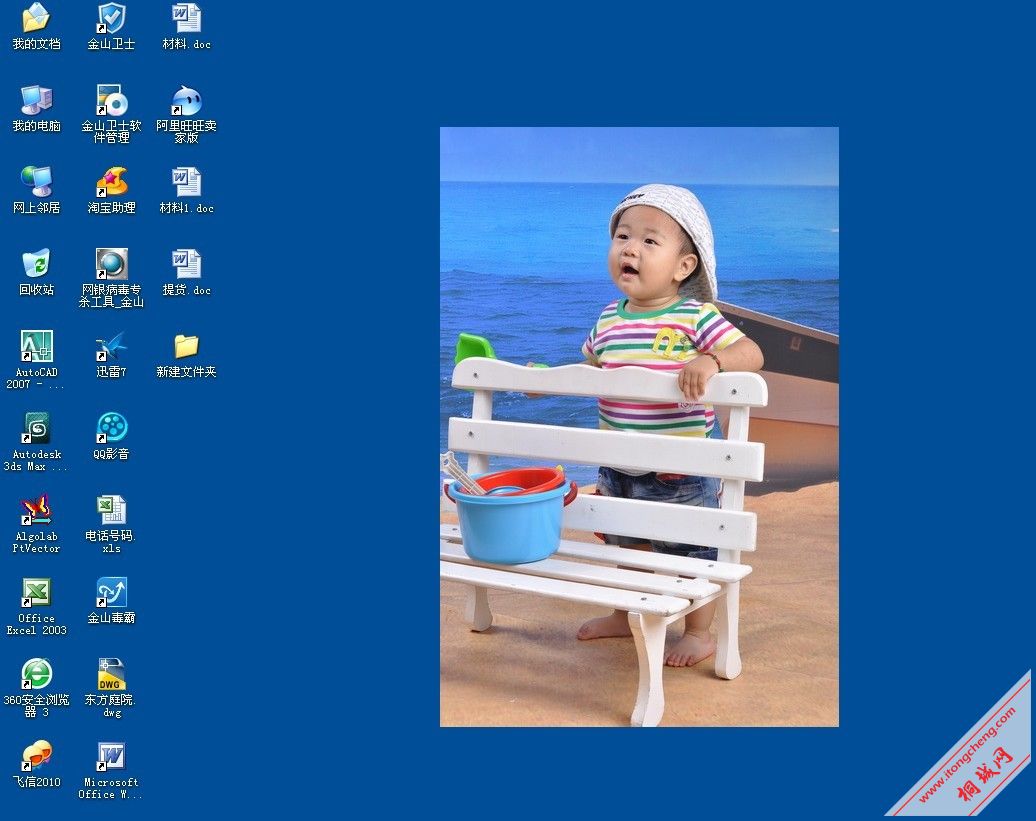
Task: Open 金山卫士 security icon
Action: 111,18
